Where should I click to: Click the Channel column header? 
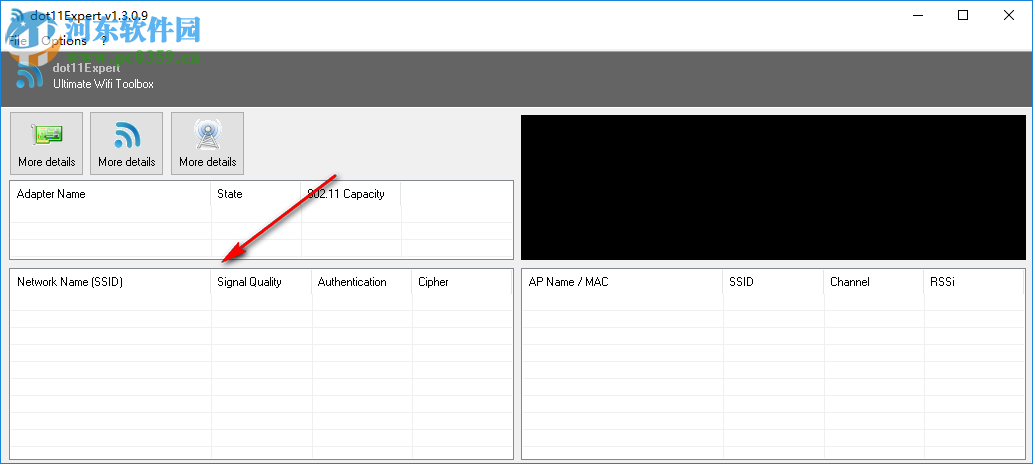[x=874, y=281]
